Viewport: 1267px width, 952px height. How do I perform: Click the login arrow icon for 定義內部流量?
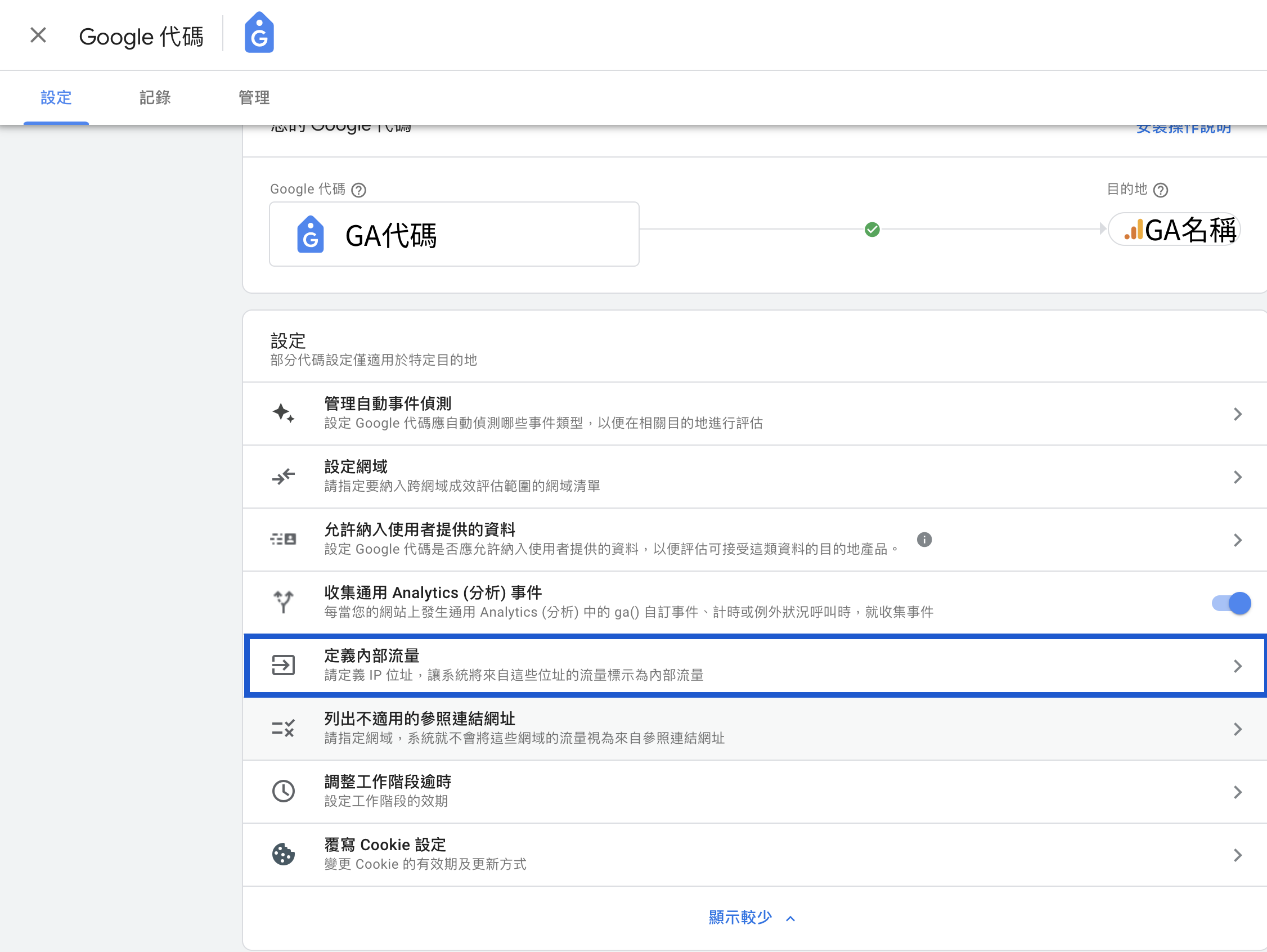pos(284,666)
